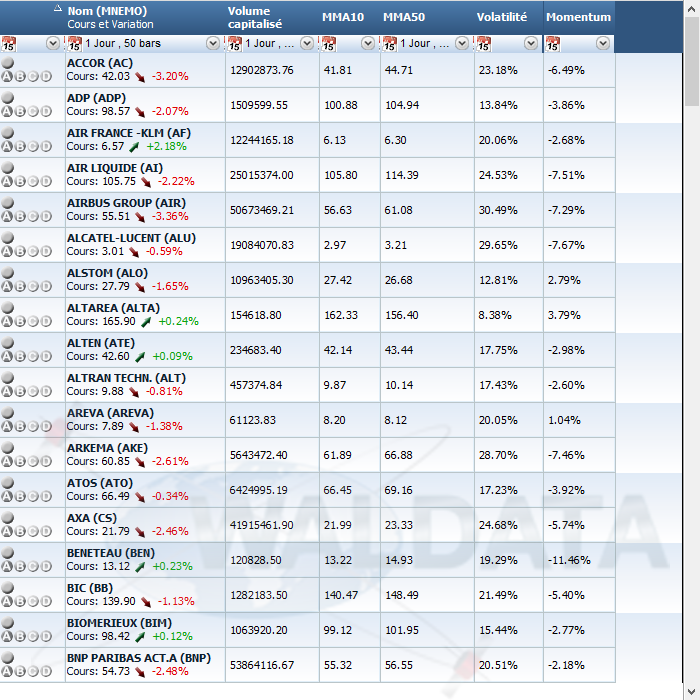Image resolution: width=700 pixels, height=700 pixels.
Task: Click grey status ball for AREVA row
Action: 8,413
